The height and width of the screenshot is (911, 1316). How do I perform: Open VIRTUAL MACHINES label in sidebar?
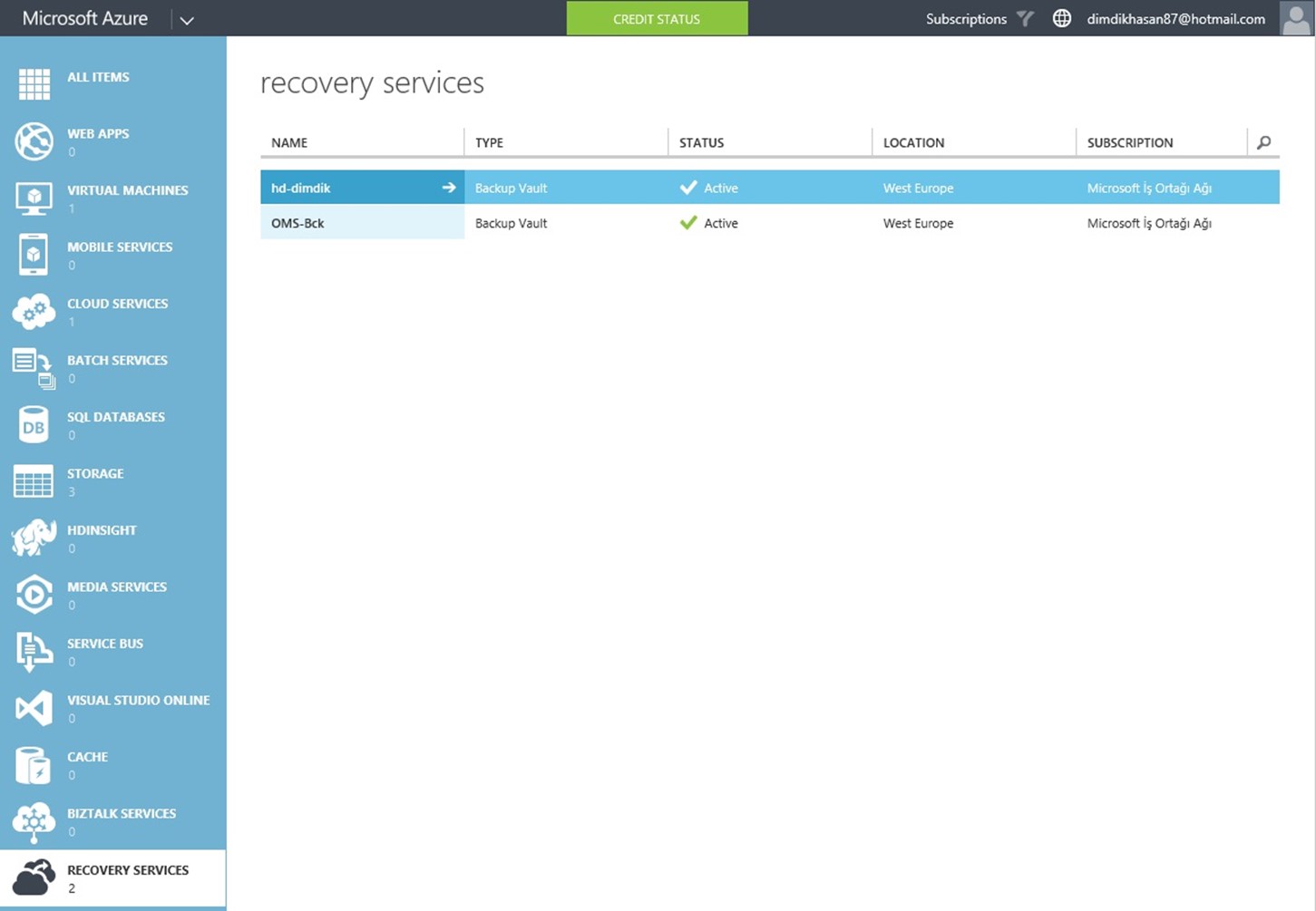(x=128, y=190)
